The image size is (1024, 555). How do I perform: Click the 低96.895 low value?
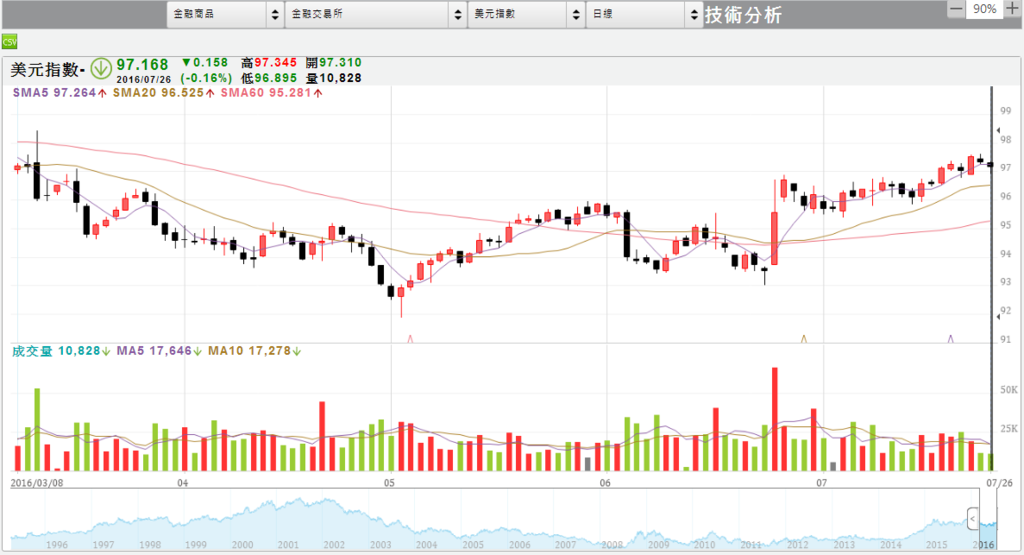(268, 78)
